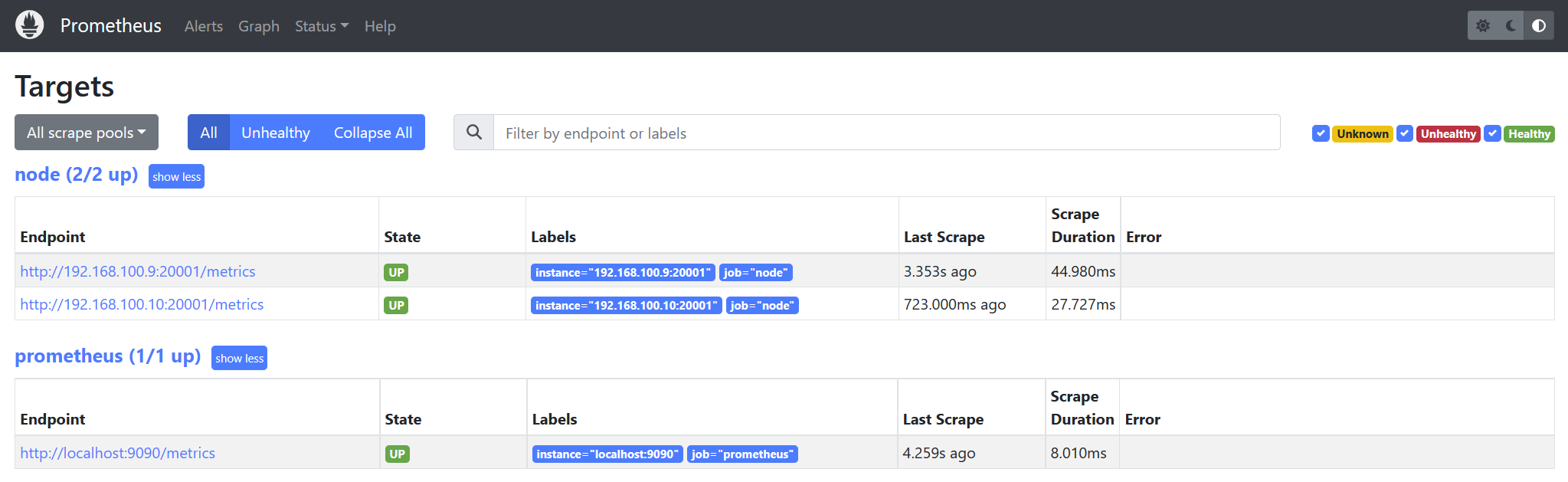Click UP badge for 192.168.100.10 target
1568x482 pixels.
coord(396,305)
